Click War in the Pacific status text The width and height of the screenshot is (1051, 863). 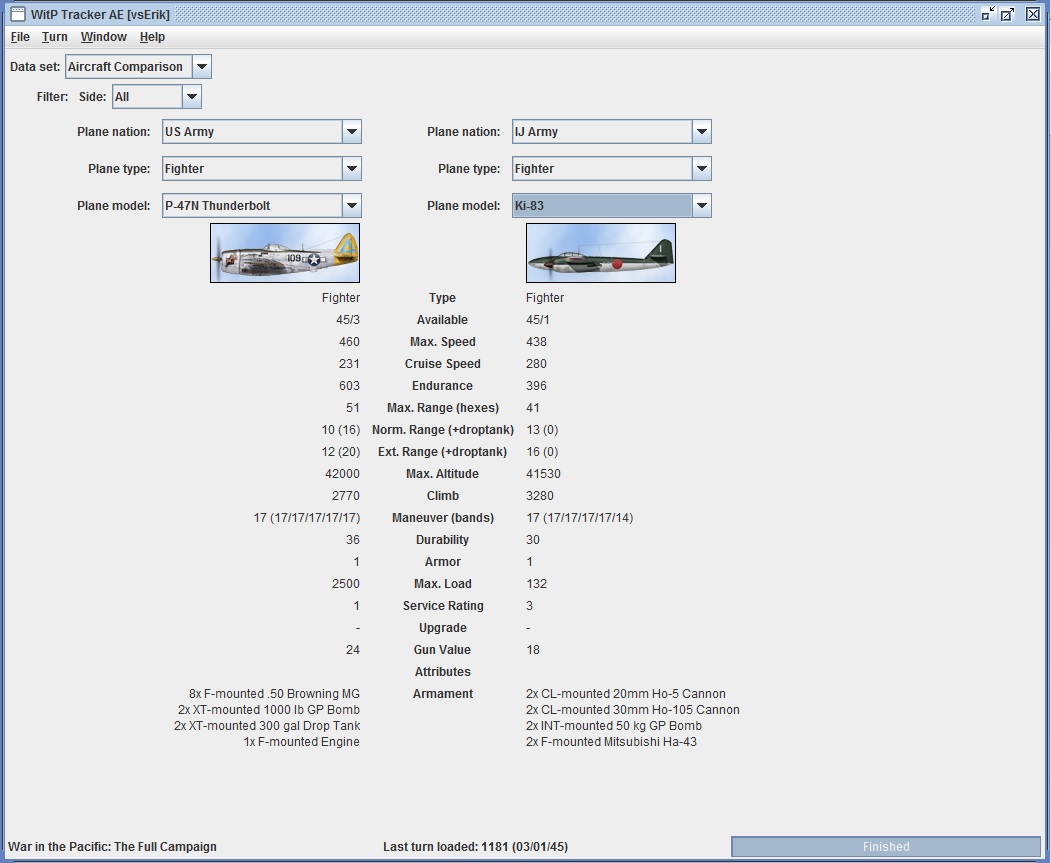(113, 847)
